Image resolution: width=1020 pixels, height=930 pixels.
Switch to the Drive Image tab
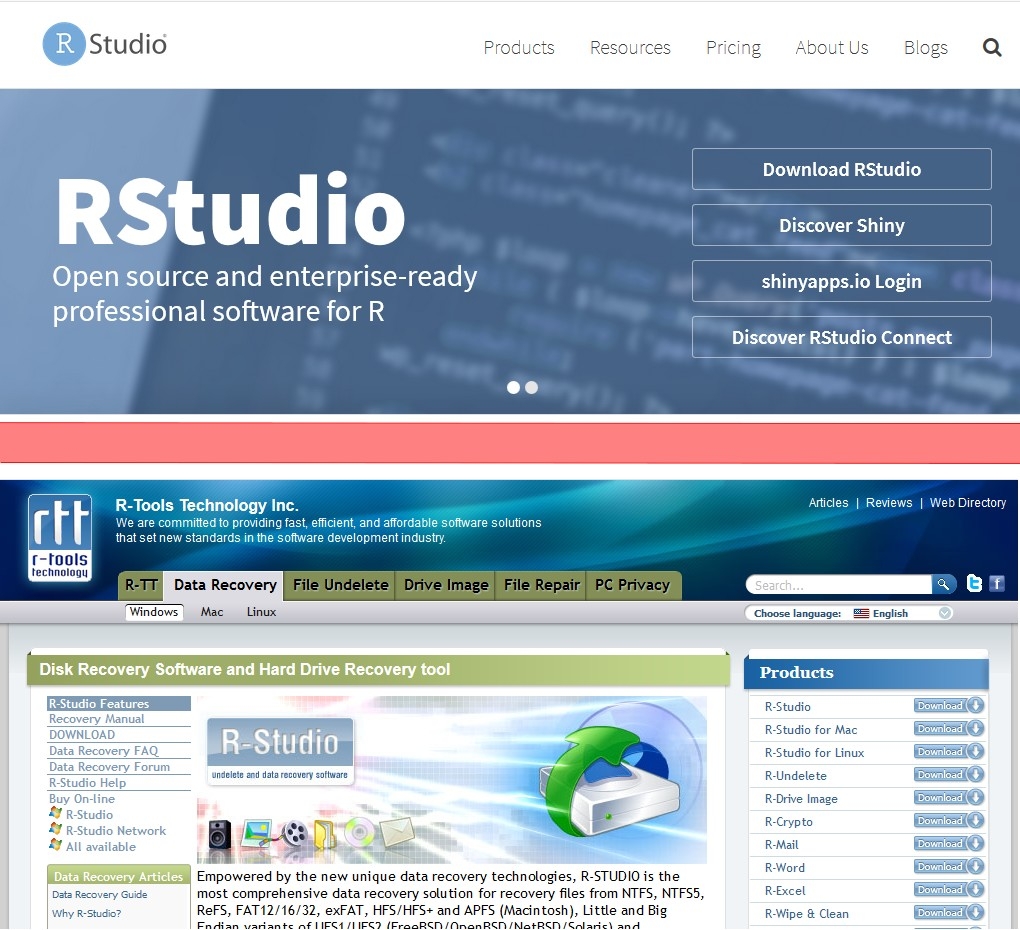click(446, 585)
